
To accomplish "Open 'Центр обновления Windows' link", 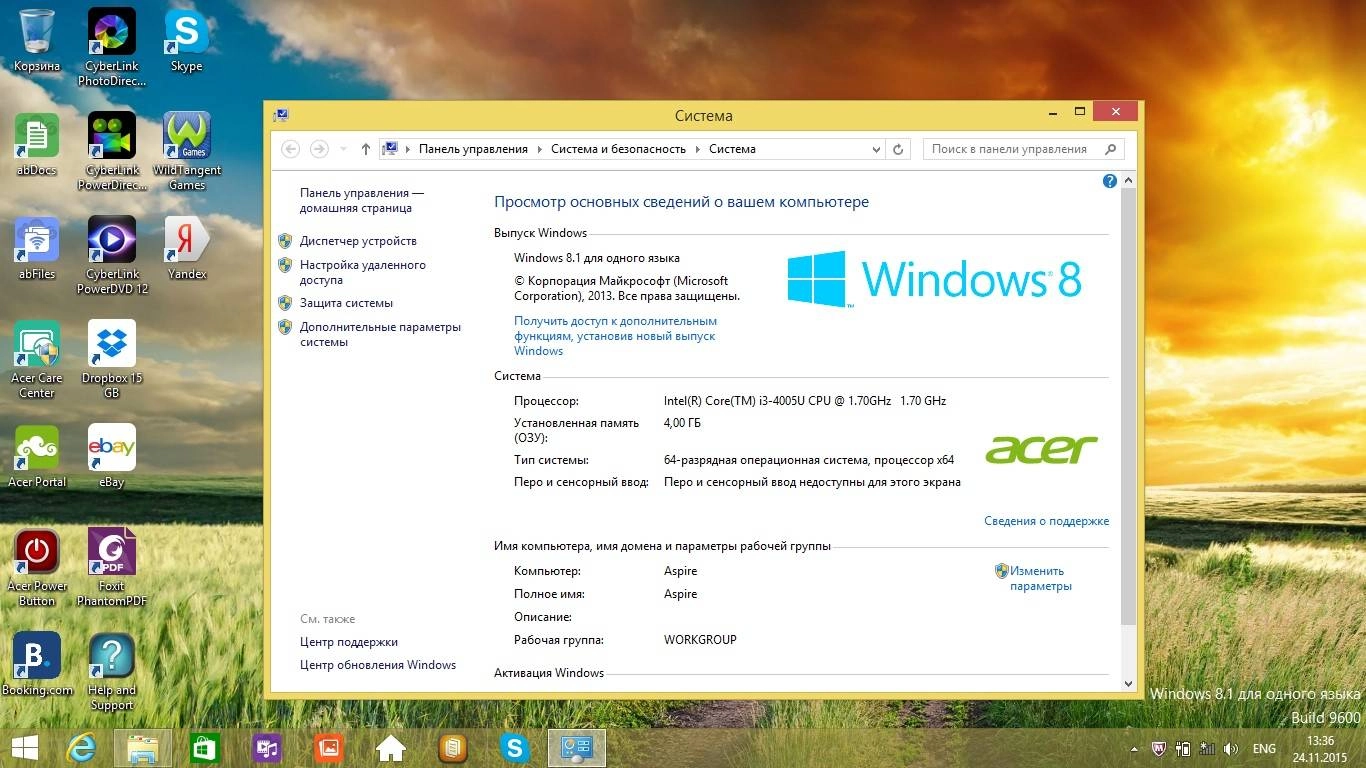I will pyautogui.click(x=378, y=665).
